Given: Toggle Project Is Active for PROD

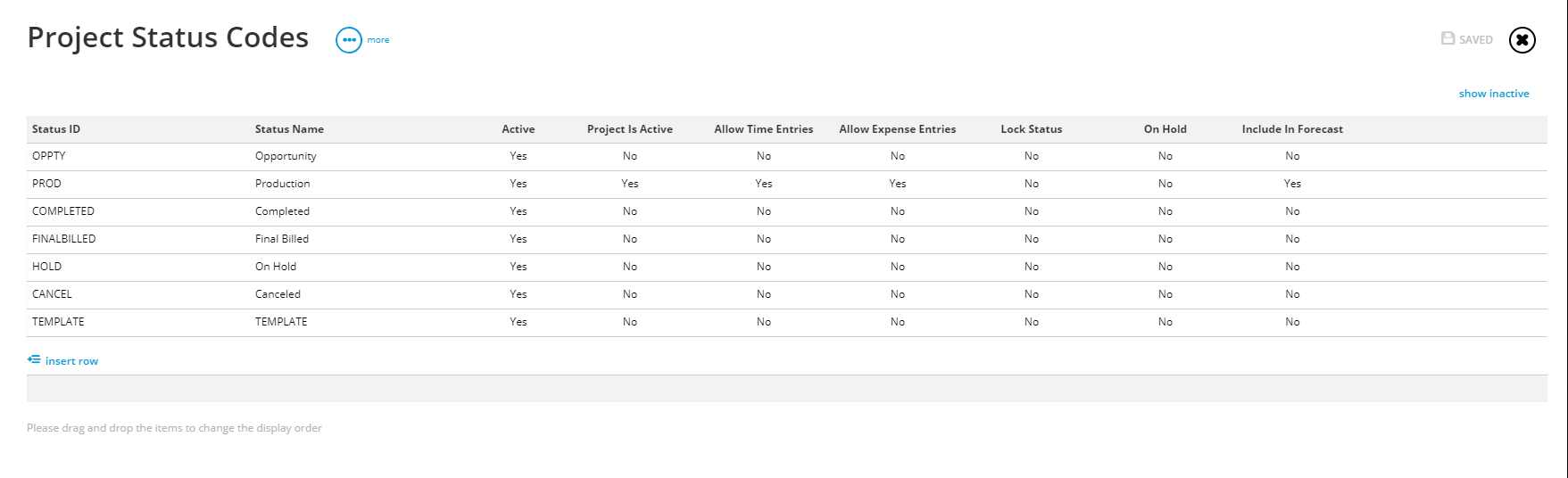Looking at the screenshot, I should (x=630, y=184).
